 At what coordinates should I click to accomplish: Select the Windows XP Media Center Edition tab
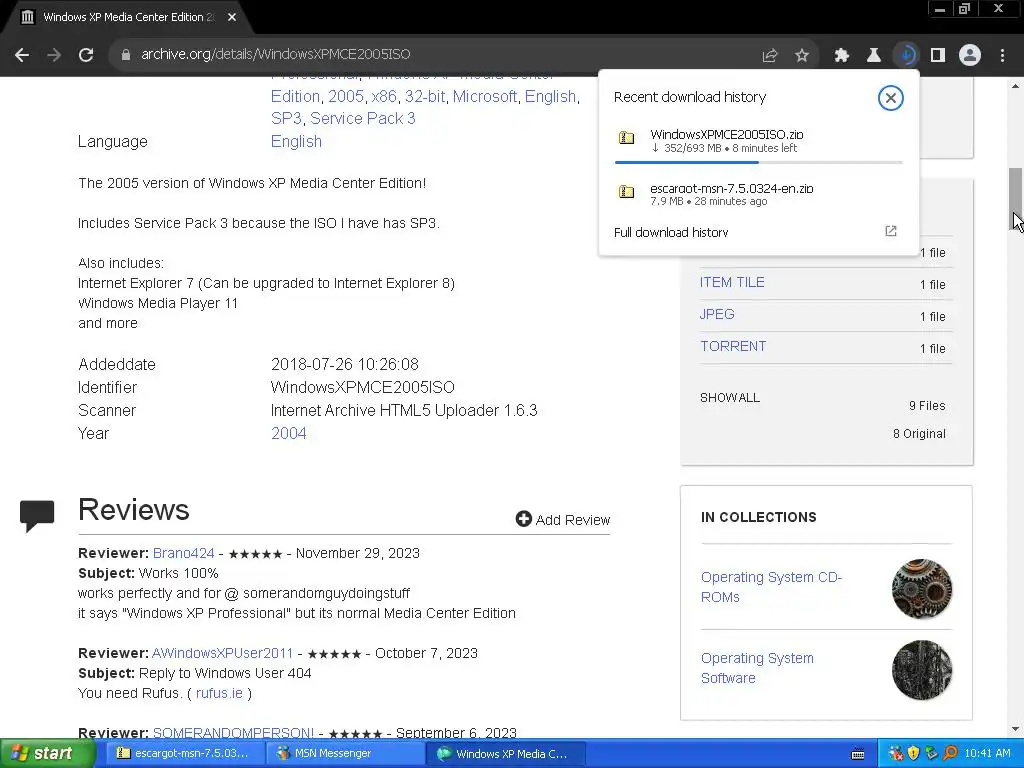pyautogui.click(x=126, y=18)
